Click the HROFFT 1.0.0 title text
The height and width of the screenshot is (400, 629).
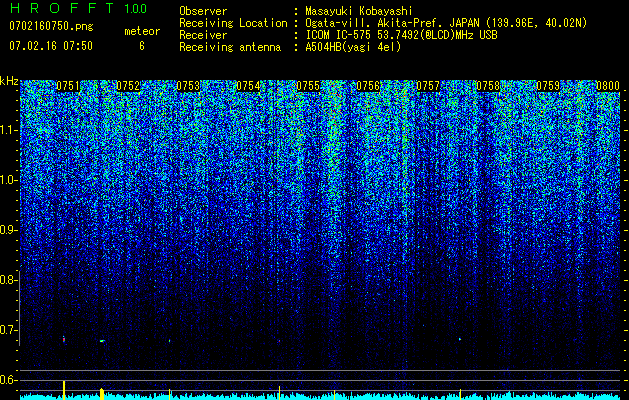pos(78,8)
